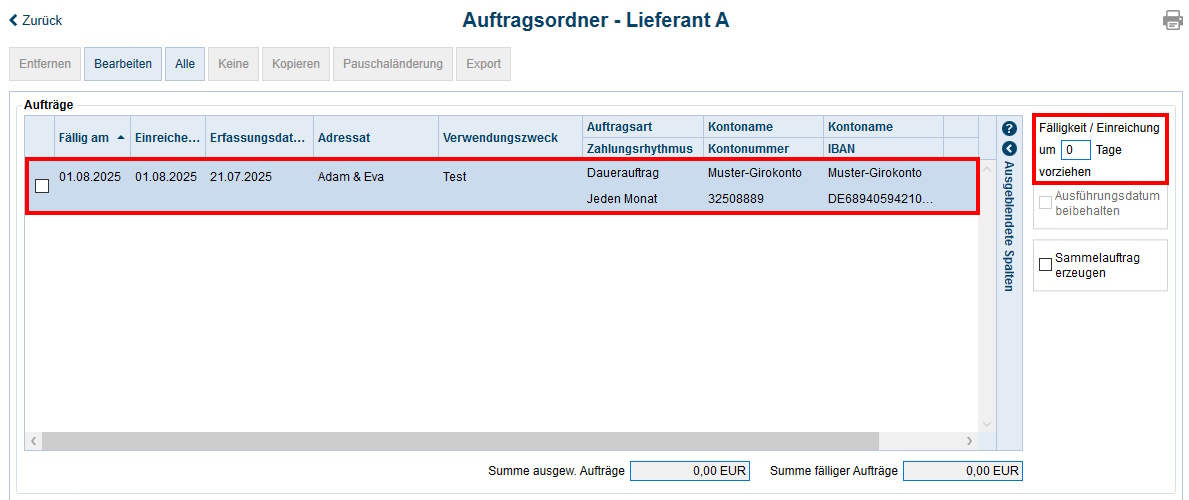Click the Verwendungszweck column header
Image resolution: width=1189 pixels, height=500 pixels.
tap(500, 138)
